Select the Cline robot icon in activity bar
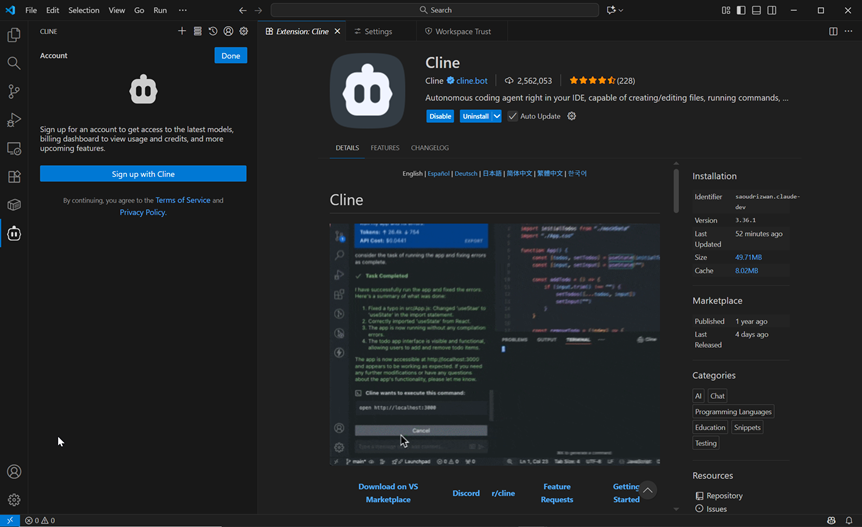The width and height of the screenshot is (862, 527). 14,234
